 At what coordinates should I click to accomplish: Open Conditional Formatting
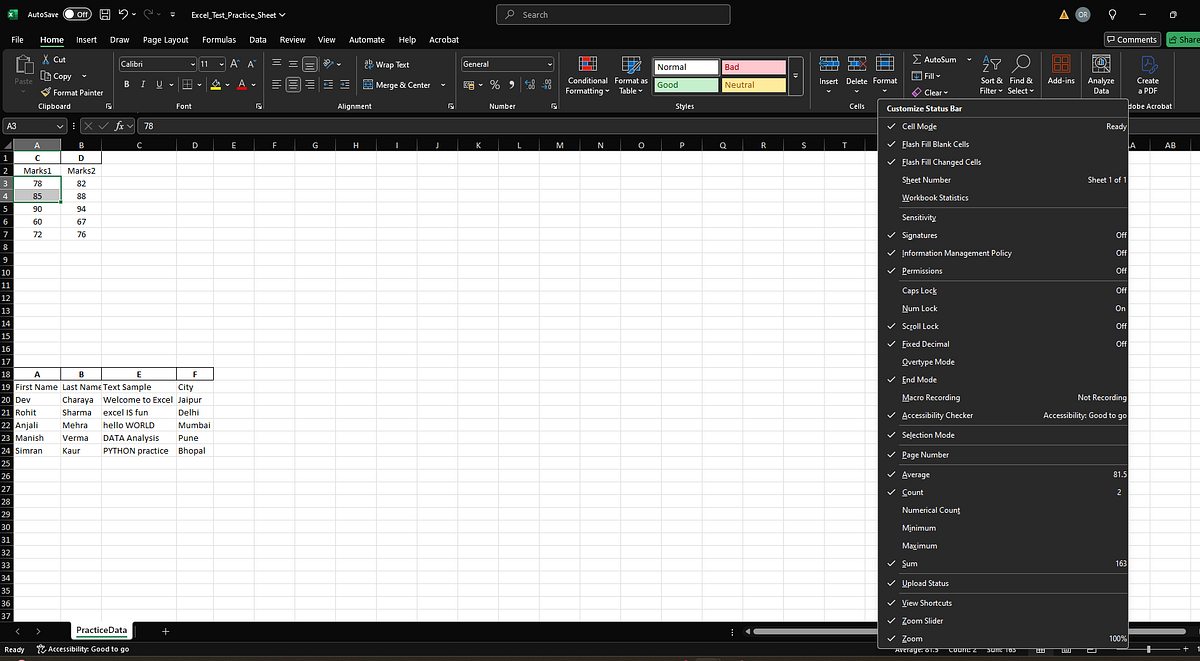(587, 75)
